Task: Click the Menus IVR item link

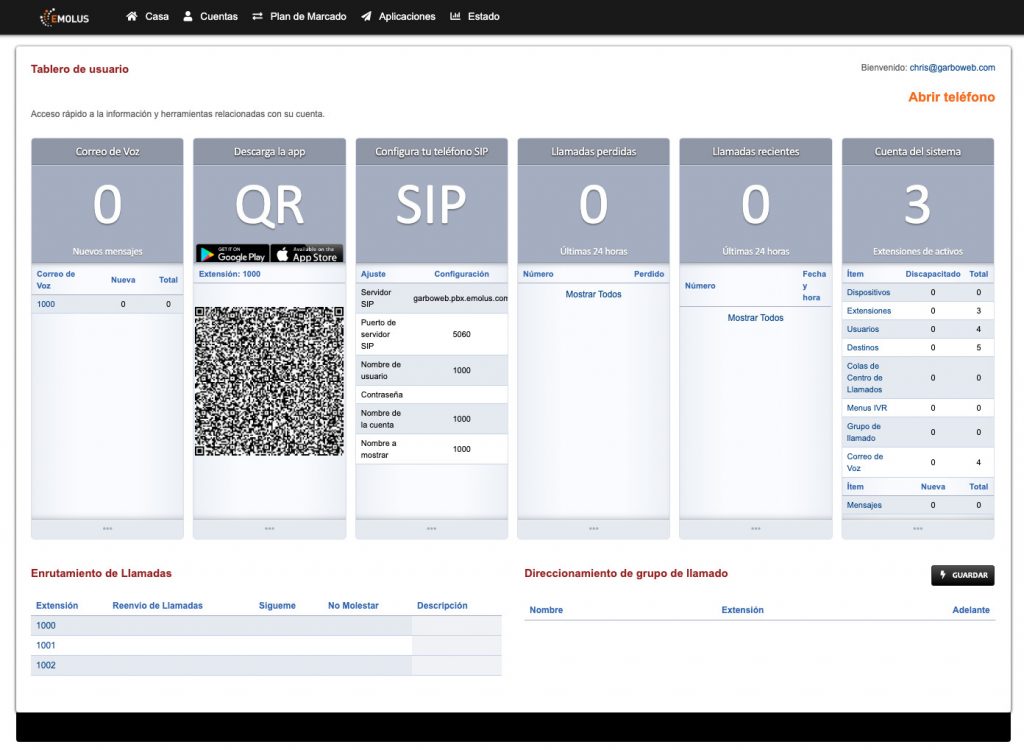Action: (x=867, y=408)
